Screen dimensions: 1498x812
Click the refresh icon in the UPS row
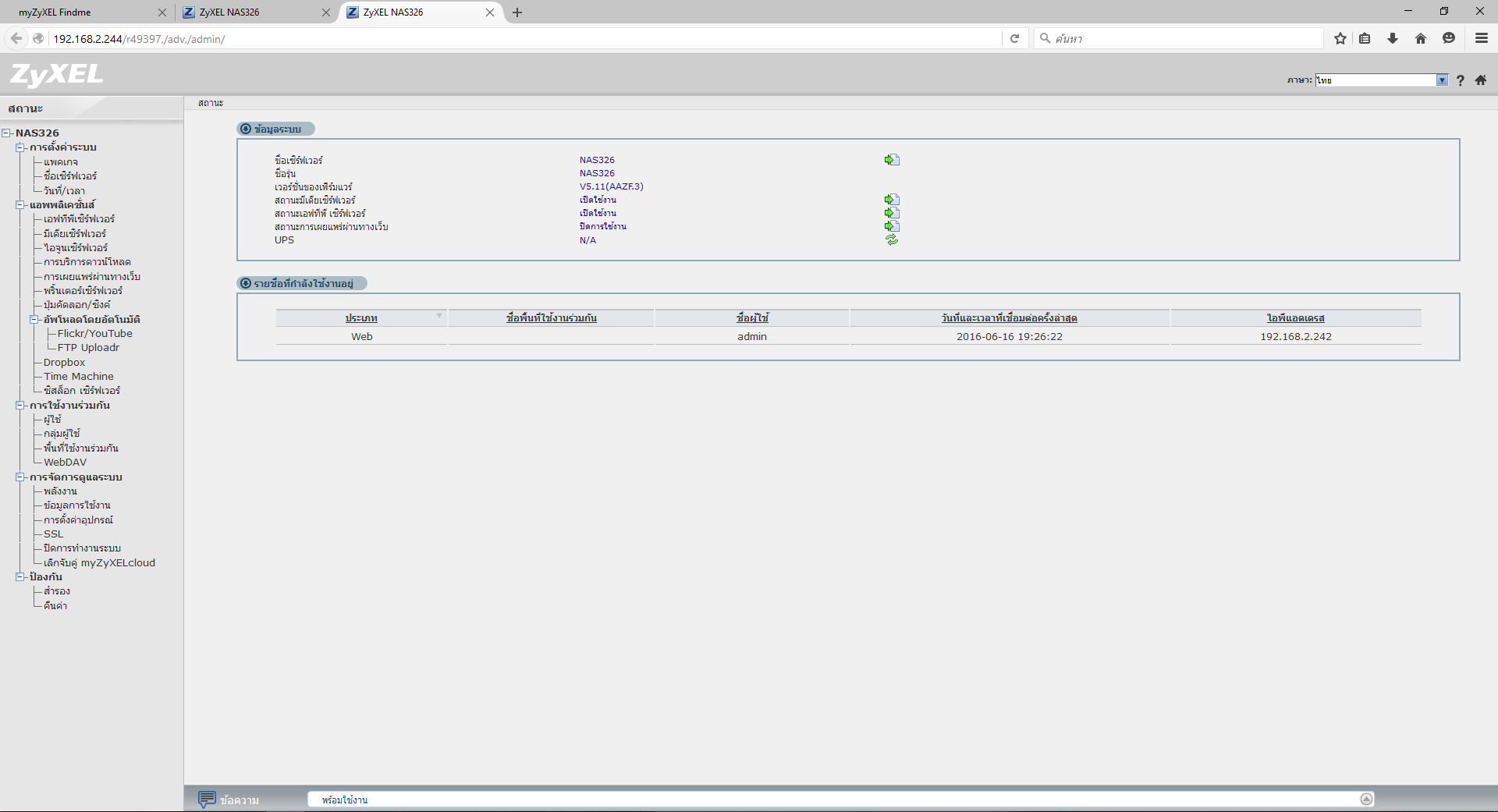[x=892, y=240]
